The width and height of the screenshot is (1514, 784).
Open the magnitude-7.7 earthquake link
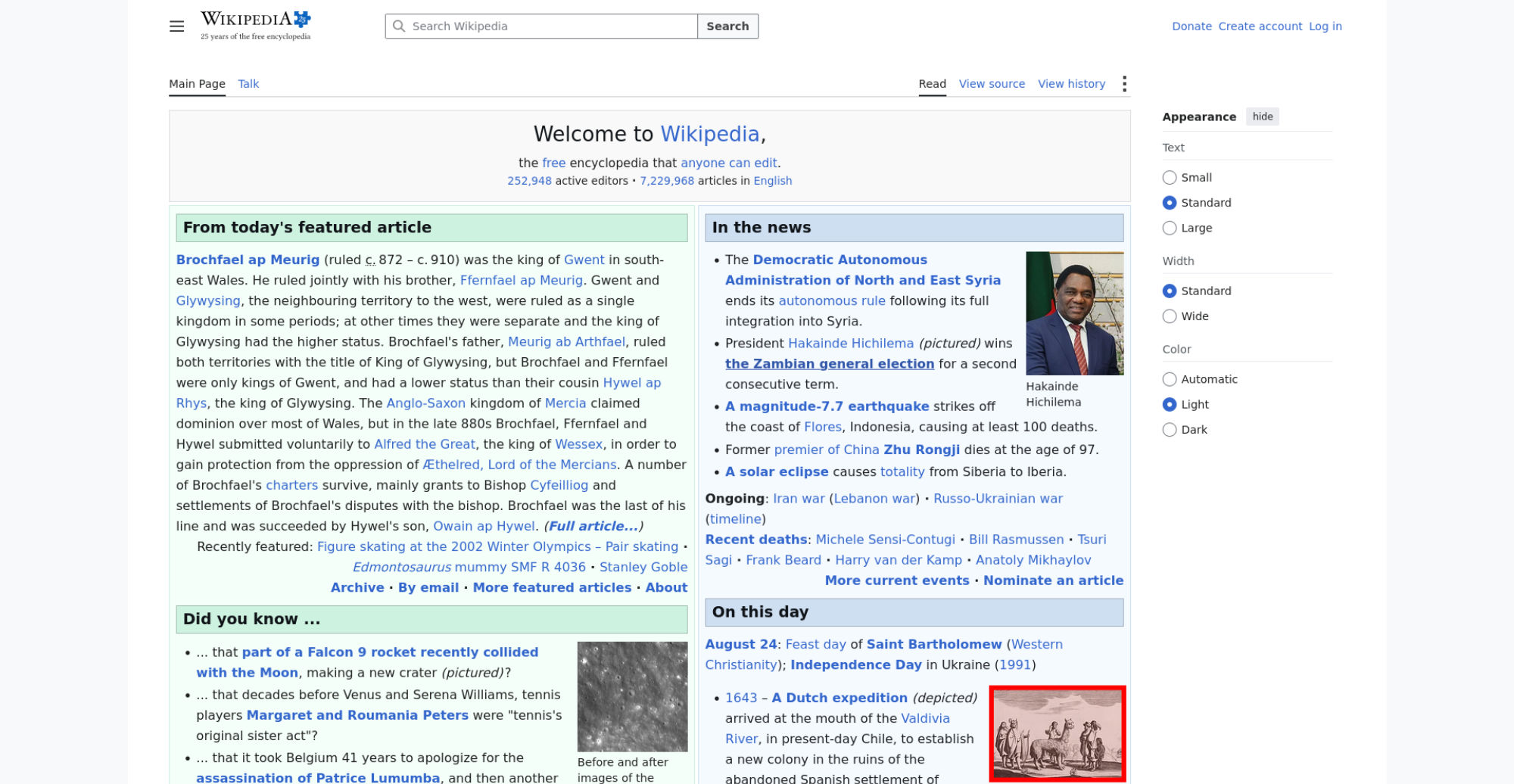point(827,406)
